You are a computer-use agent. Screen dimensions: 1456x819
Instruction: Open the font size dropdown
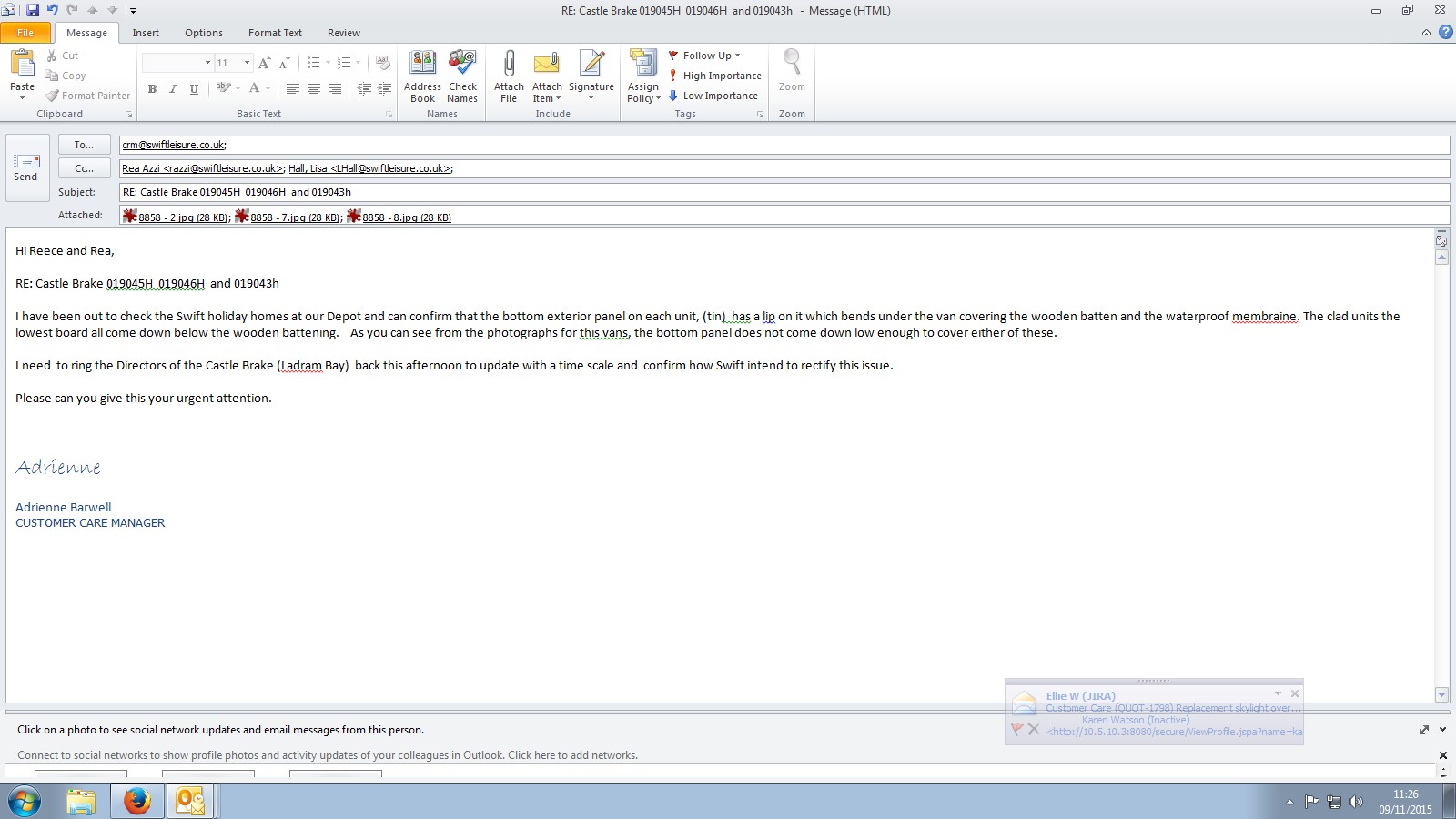(x=247, y=63)
